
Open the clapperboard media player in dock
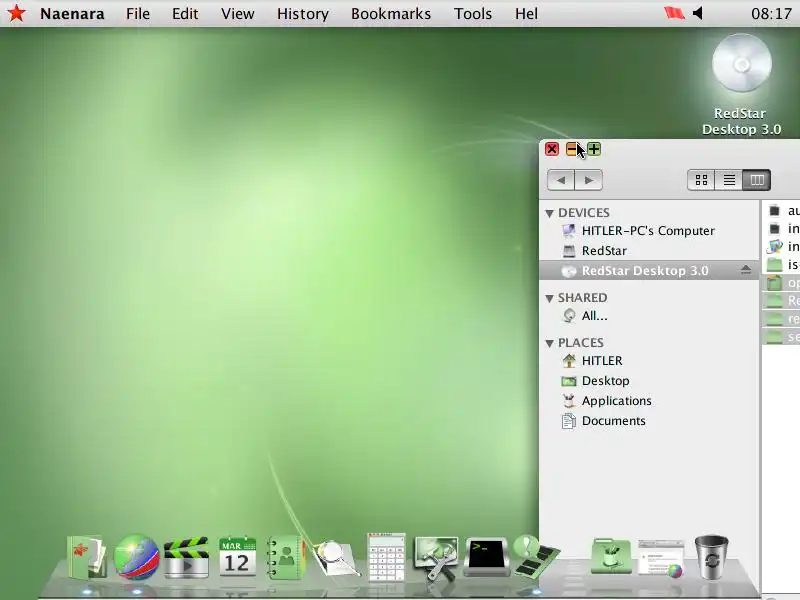pos(186,557)
